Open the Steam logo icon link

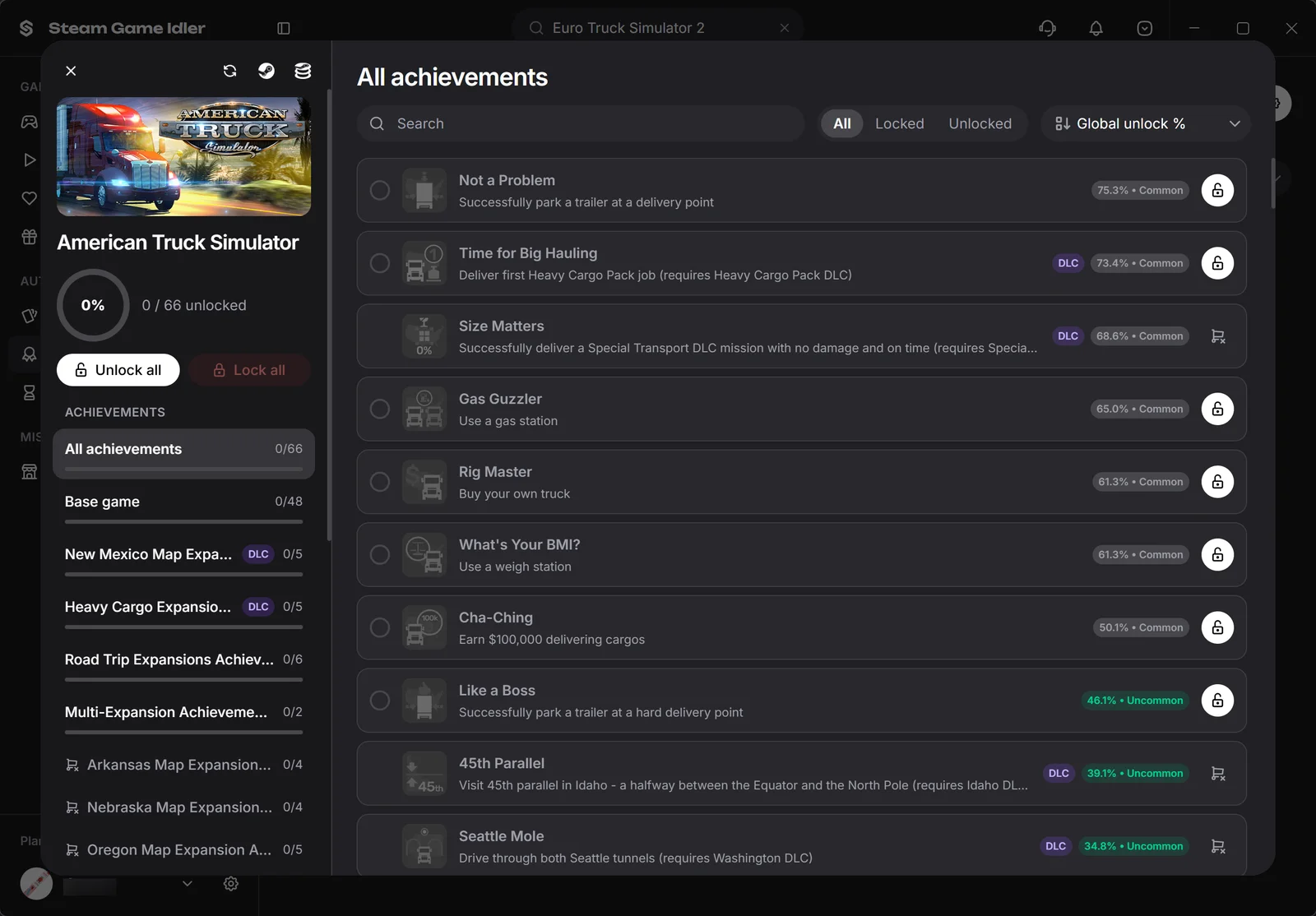tap(266, 71)
